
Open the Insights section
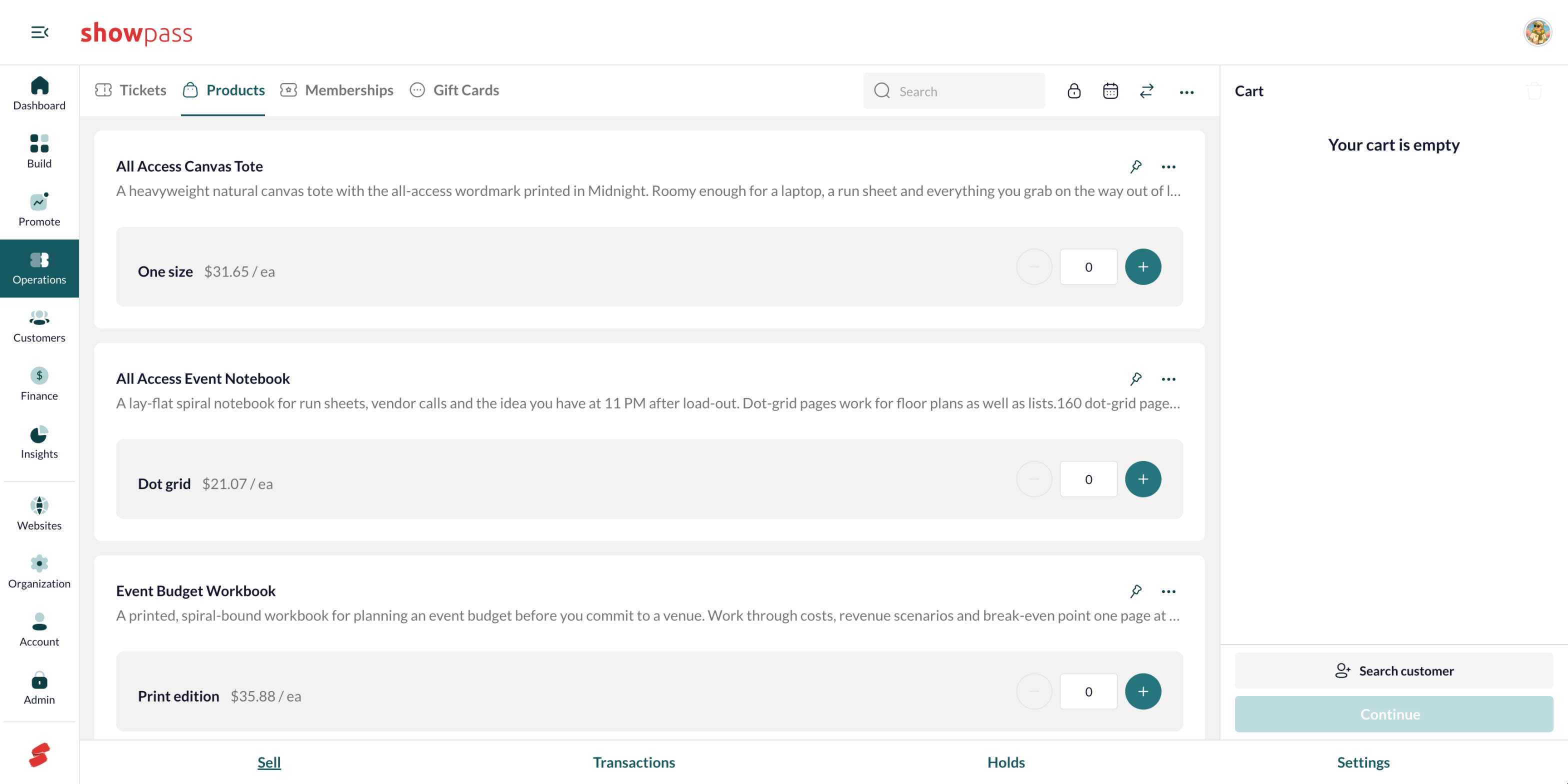pyautogui.click(x=39, y=442)
